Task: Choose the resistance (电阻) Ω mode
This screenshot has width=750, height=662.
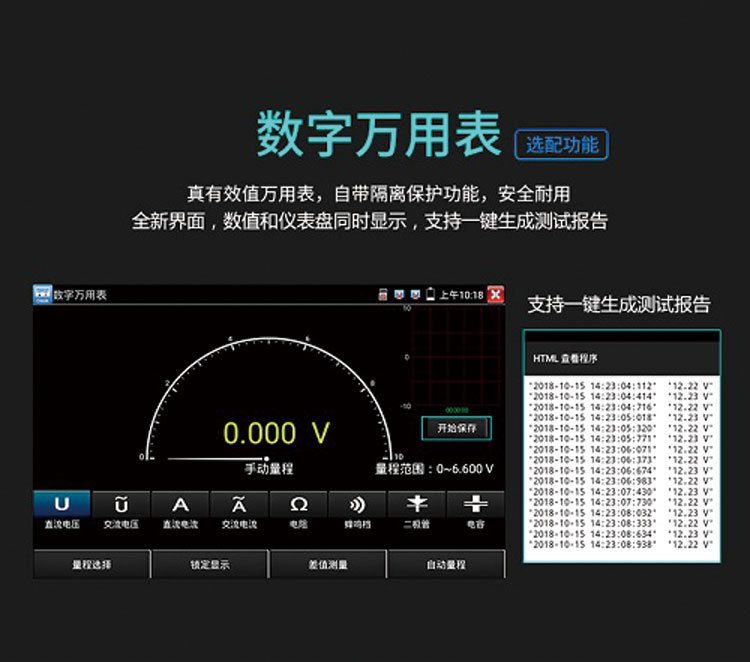Action: tap(298, 510)
